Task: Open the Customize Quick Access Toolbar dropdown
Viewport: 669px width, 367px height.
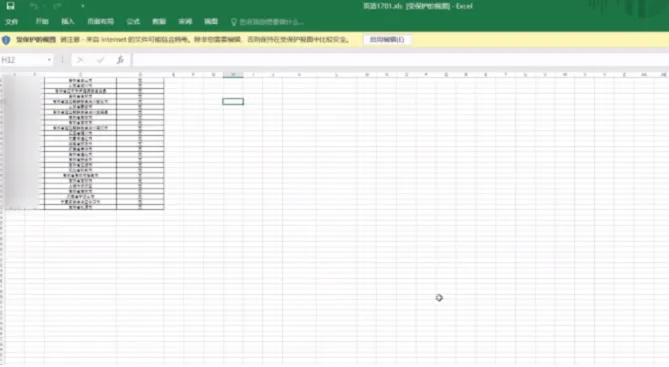Action: (82, 6)
